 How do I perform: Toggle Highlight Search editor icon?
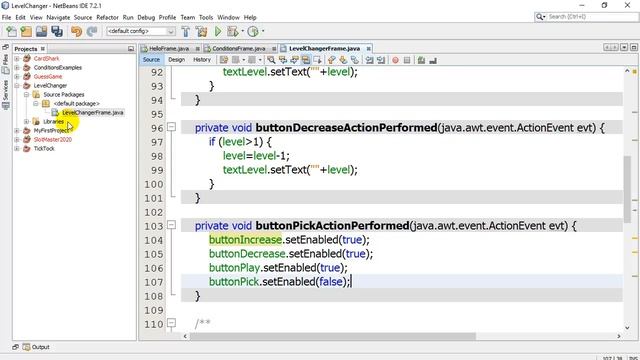306,60
